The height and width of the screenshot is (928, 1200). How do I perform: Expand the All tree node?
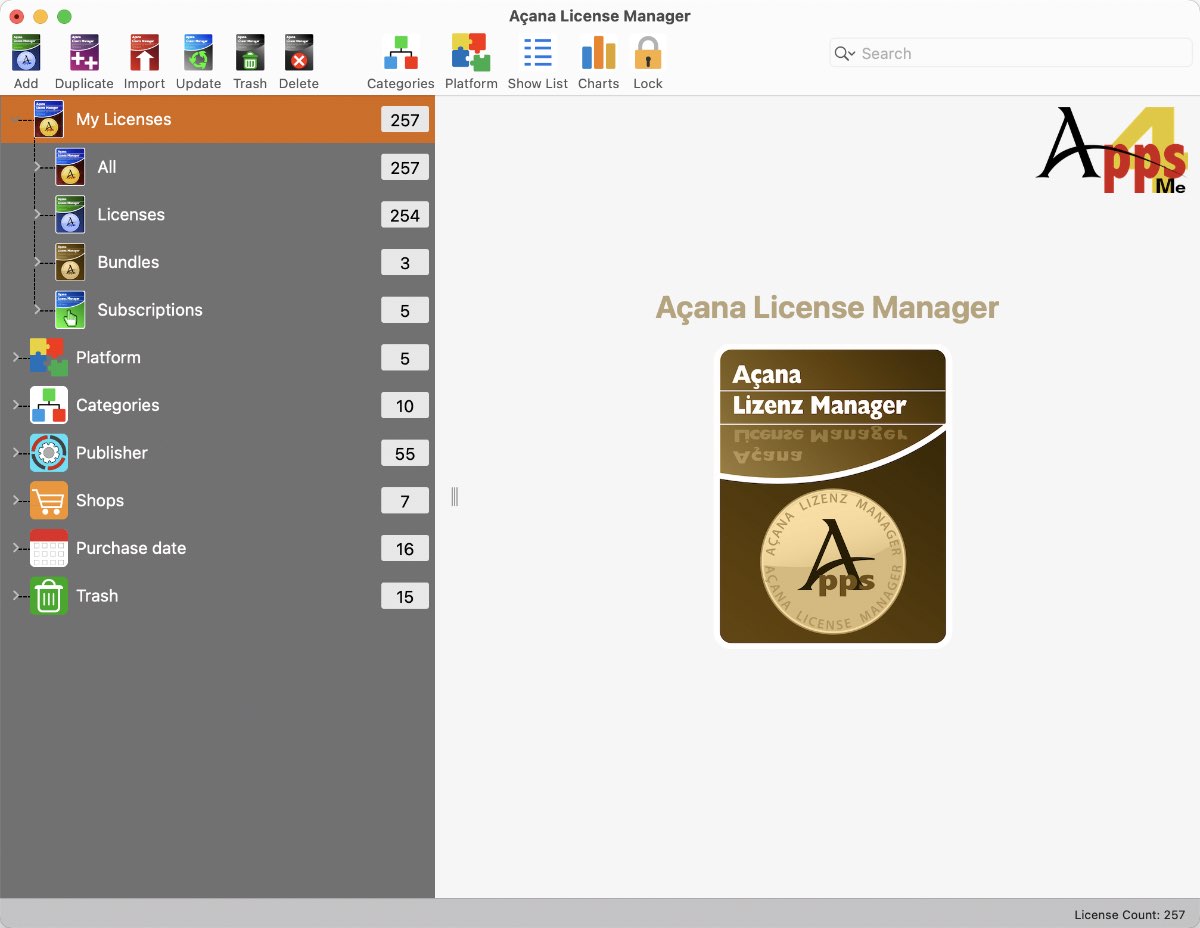[37, 167]
